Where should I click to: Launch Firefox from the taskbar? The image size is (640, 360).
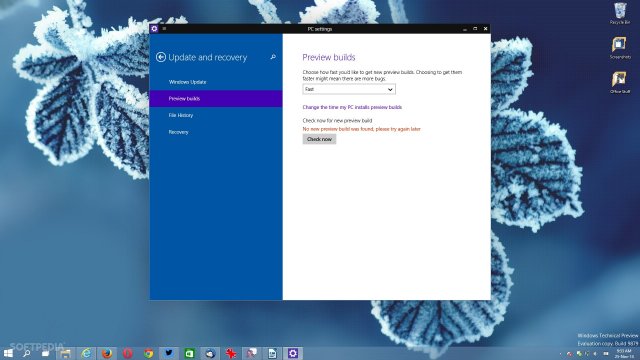107,353
